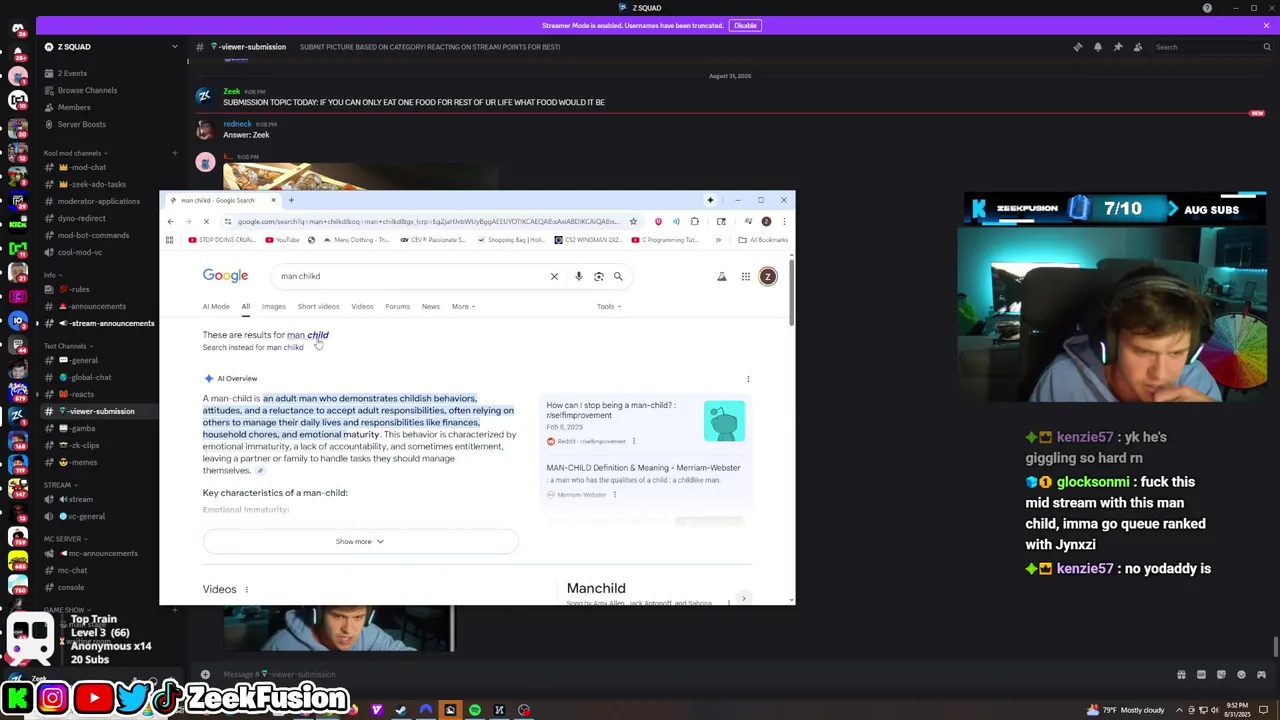This screenshot has width=1280, height=720.
Task: Open All Bookmarks folder
Action: click(763, 240)
